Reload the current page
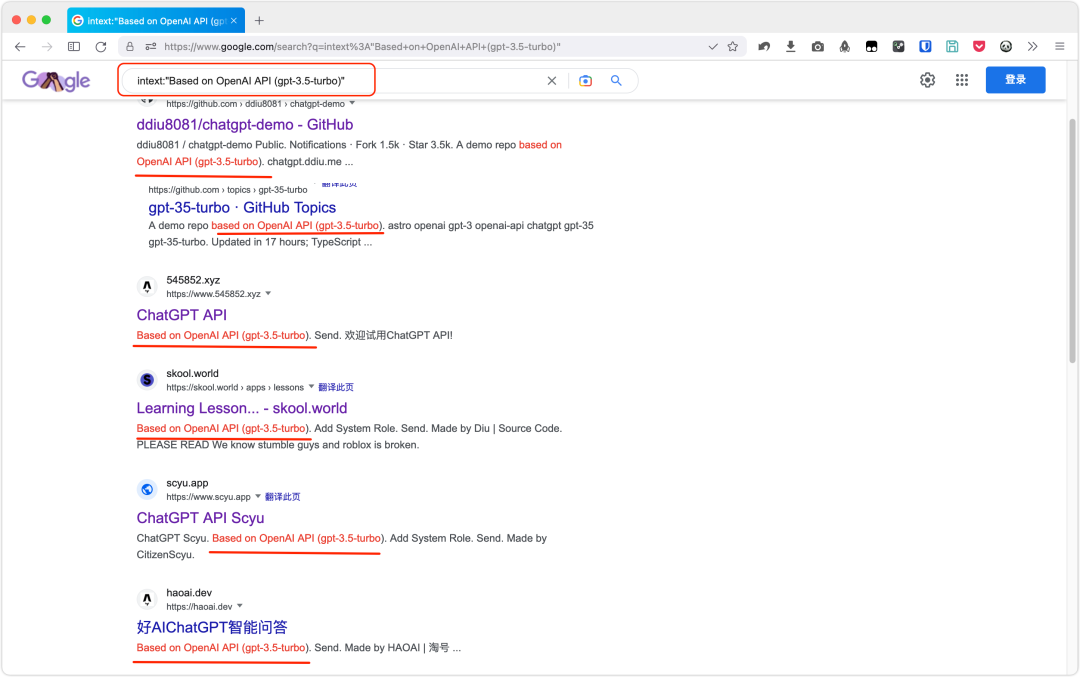The width and height of the screenshot is (1080, 677). point(101,46)
